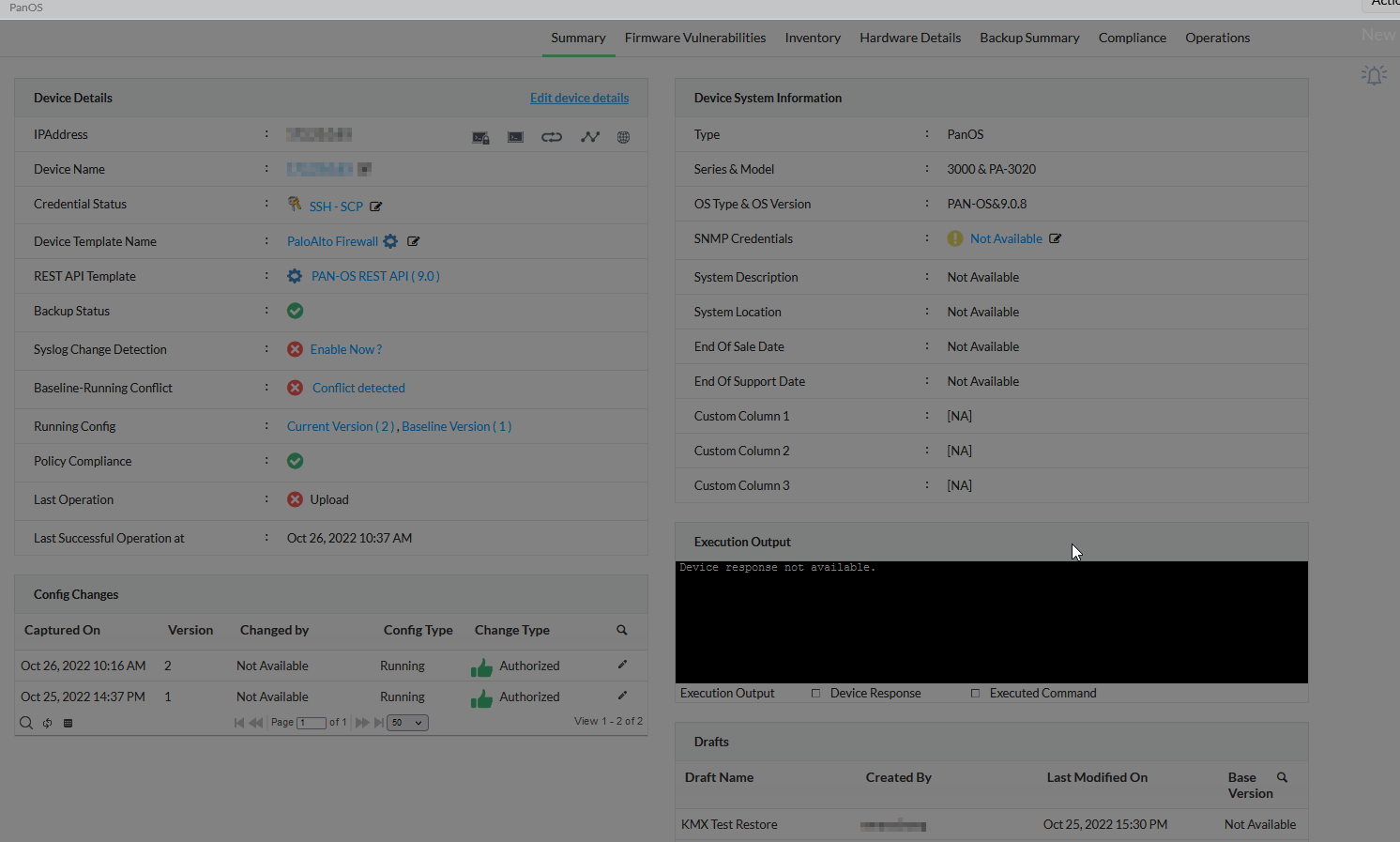Click thumbs-up icon for version 1 change

click(x=481, y=697)
